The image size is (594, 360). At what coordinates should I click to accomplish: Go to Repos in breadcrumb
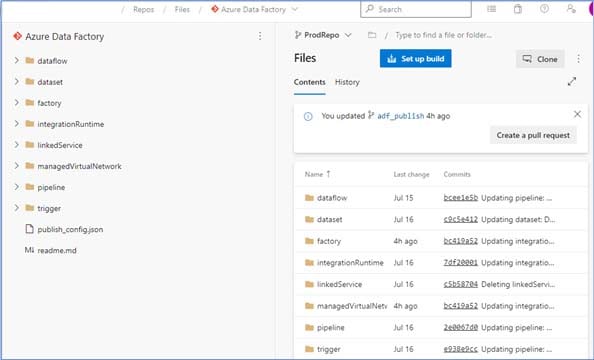(x=144, y=9)
